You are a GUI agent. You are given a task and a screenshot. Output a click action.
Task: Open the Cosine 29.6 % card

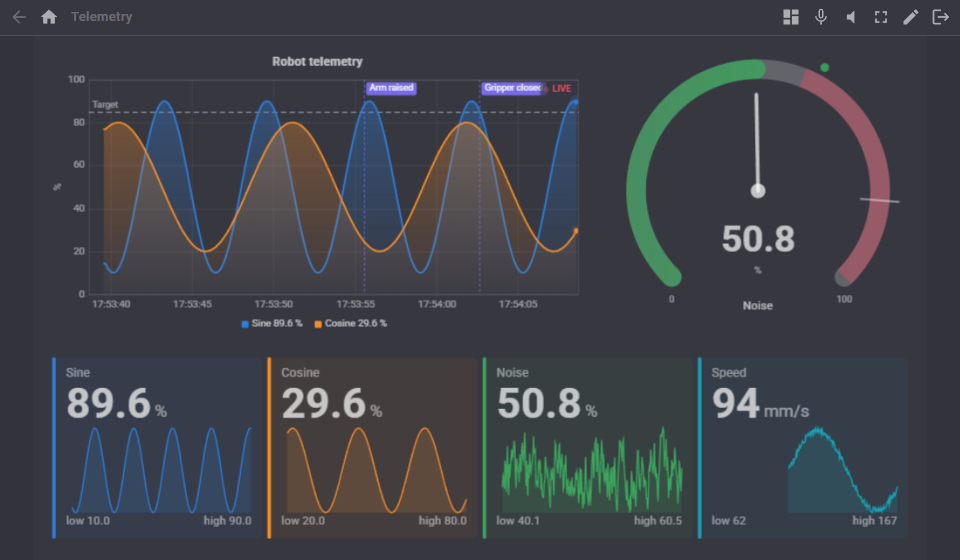[372, 448]
